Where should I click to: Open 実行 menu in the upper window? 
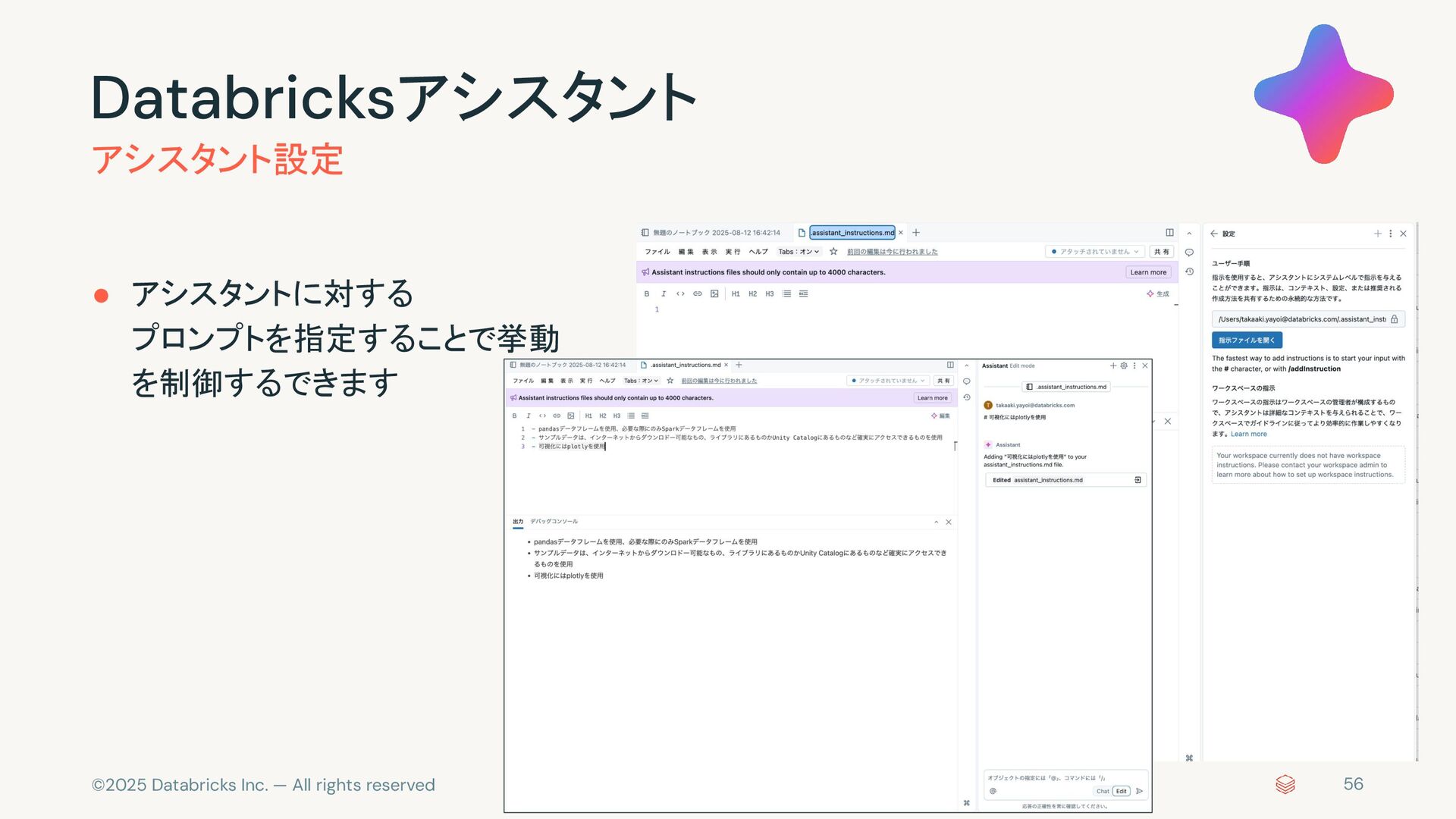pyautogui.click(x=733, y=252)
